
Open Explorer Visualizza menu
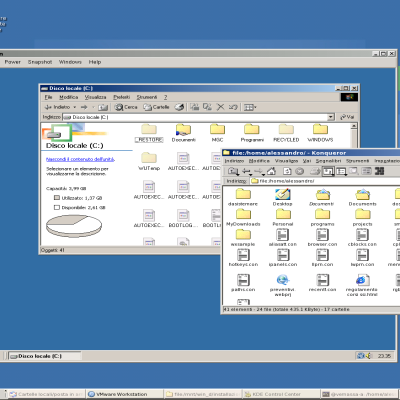point(95,97)
